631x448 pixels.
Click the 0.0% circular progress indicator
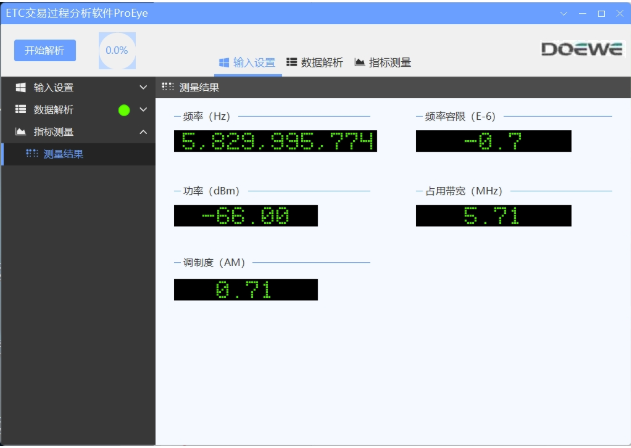pos(117,50)
